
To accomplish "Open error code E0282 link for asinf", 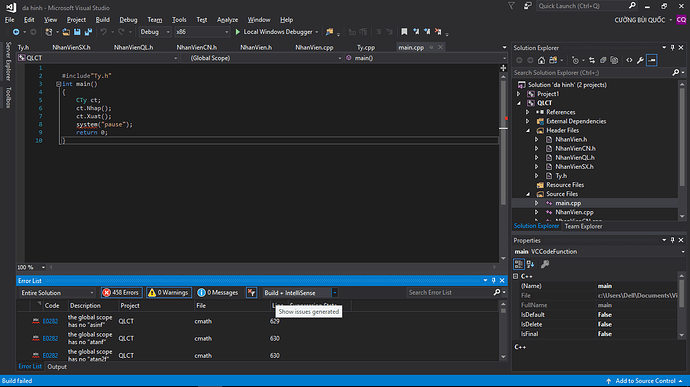I will tap(50, 321).
